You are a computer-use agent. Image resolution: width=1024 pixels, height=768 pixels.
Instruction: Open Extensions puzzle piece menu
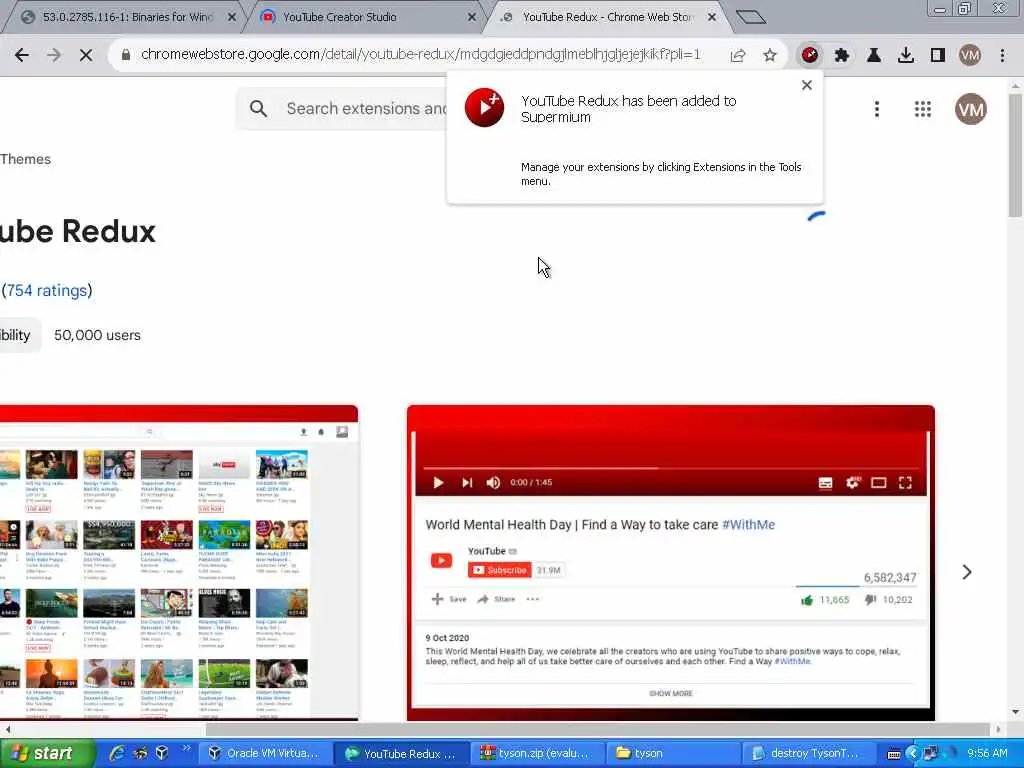pyautogui.click(x=842, y=56)
